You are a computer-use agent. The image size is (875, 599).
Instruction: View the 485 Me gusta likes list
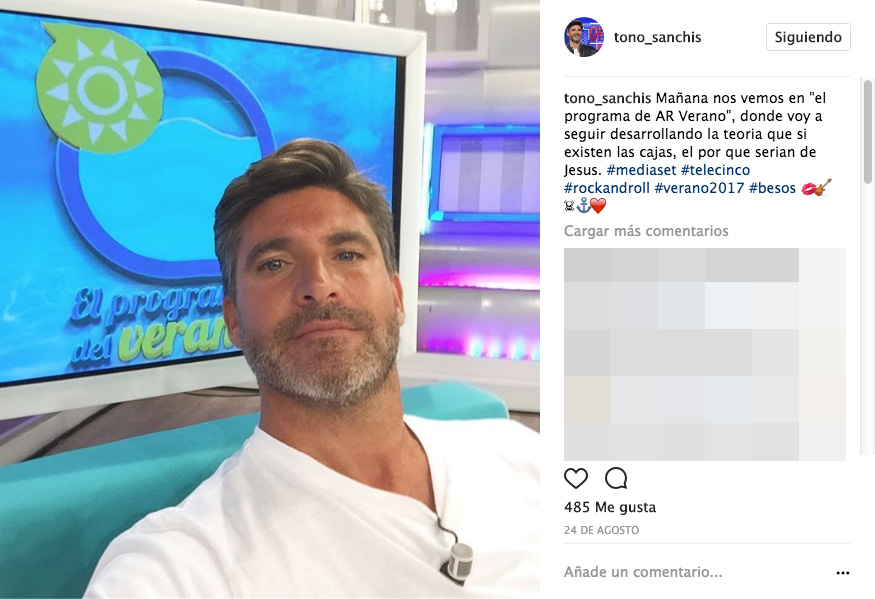[x=610, y=507]
